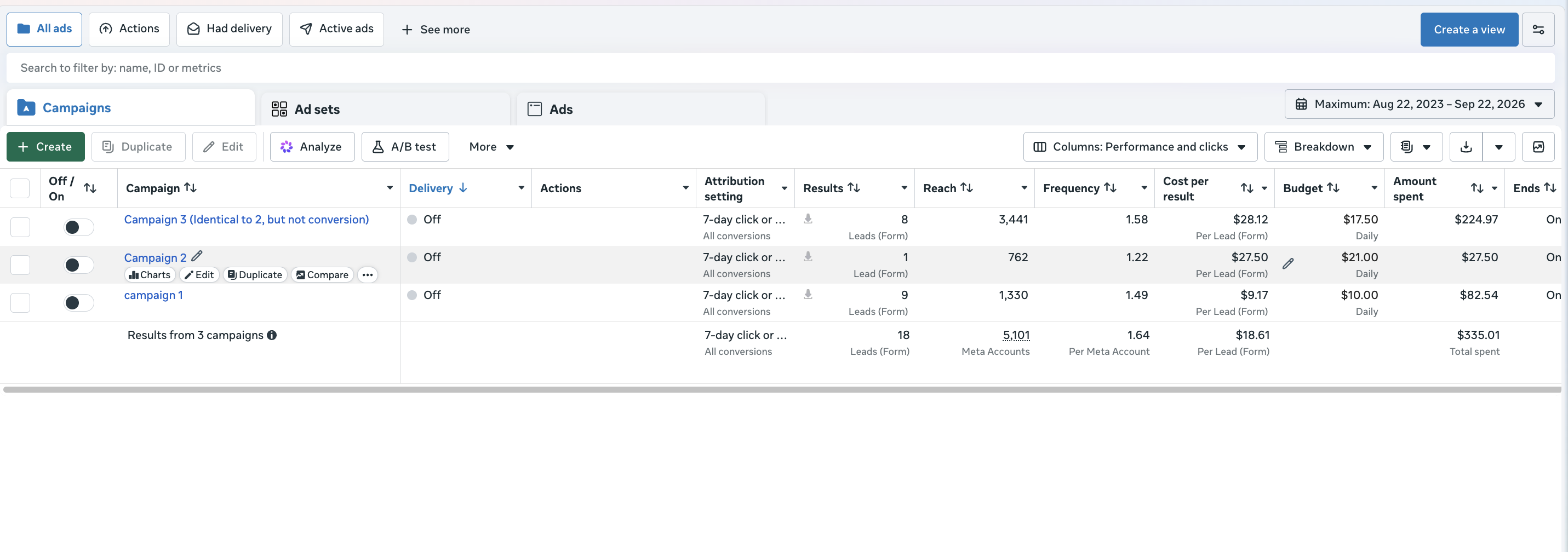Open the Breakdown dropdown
The height and width of the screenshot is (552, 1568).
1323,147
